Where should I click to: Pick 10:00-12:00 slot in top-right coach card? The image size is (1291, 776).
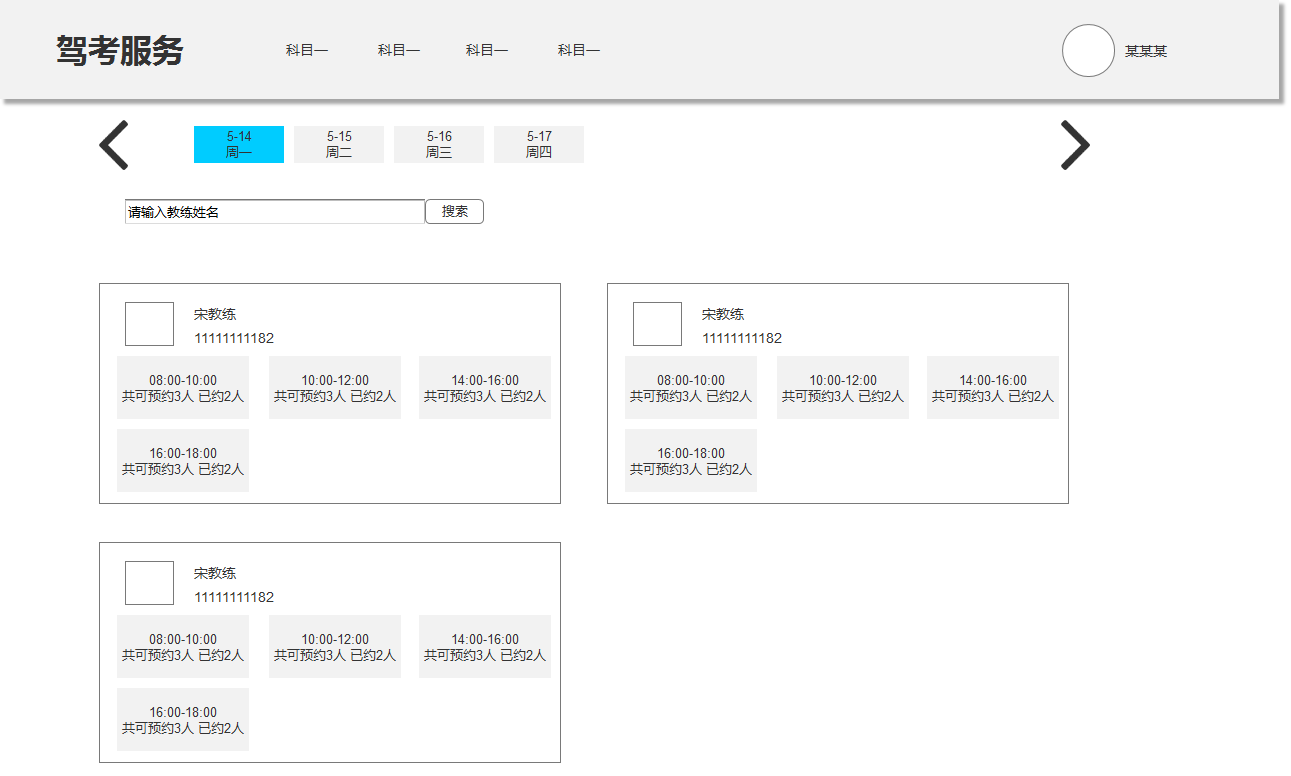(x=843, y=388)
